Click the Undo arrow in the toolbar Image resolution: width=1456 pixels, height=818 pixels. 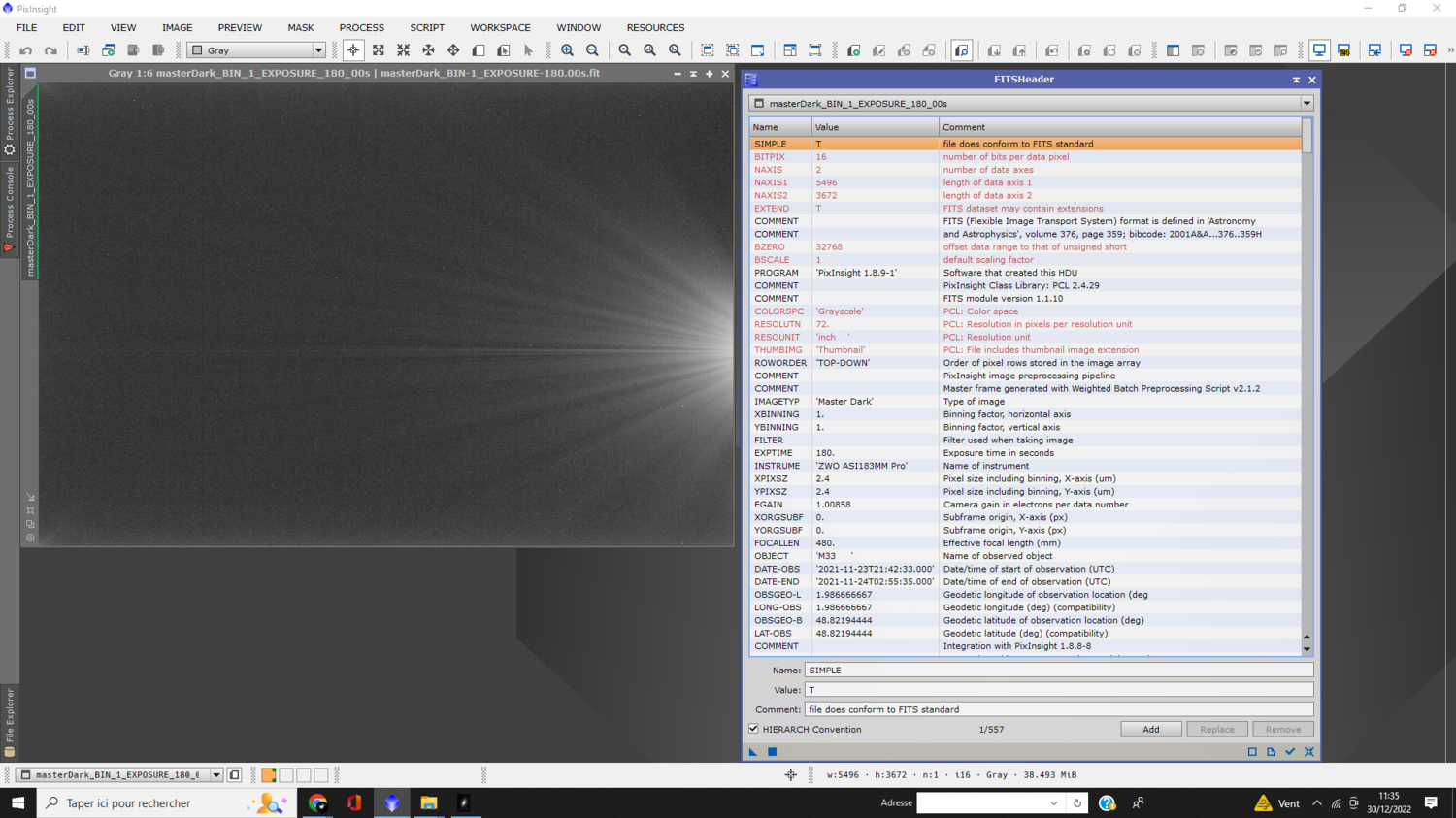26,50
